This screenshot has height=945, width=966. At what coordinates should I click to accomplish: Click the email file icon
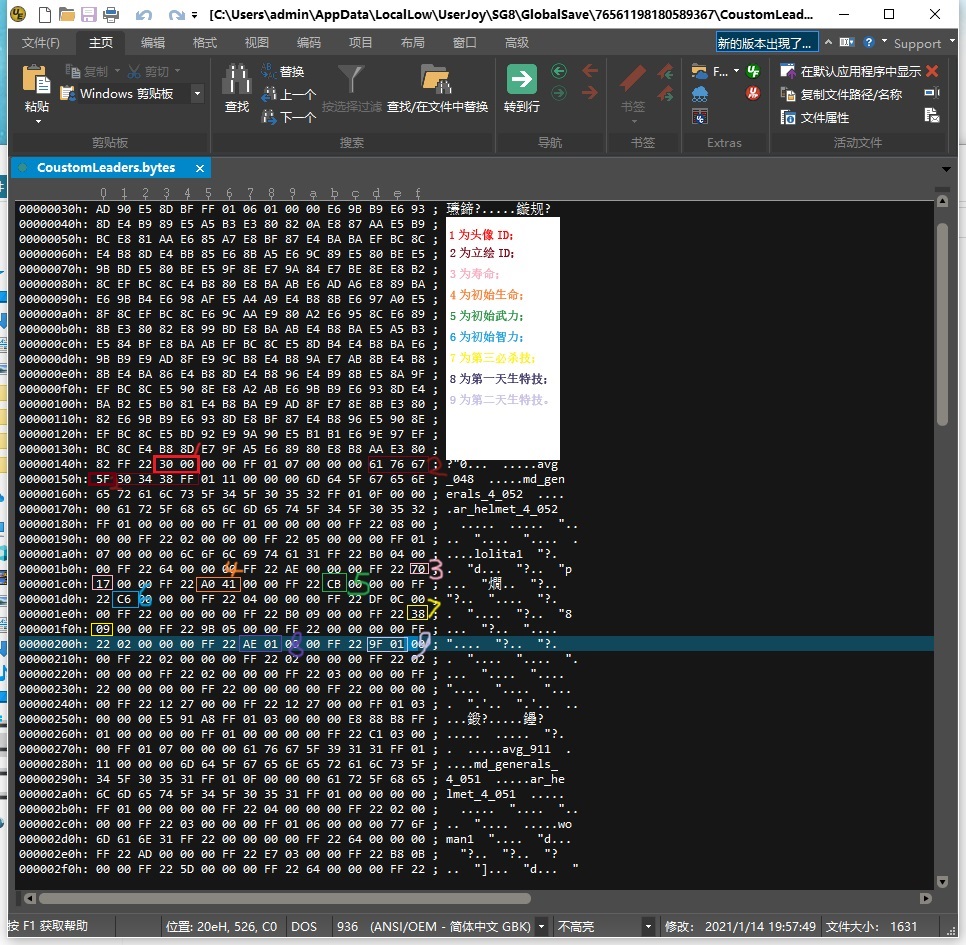pos(932,115)
